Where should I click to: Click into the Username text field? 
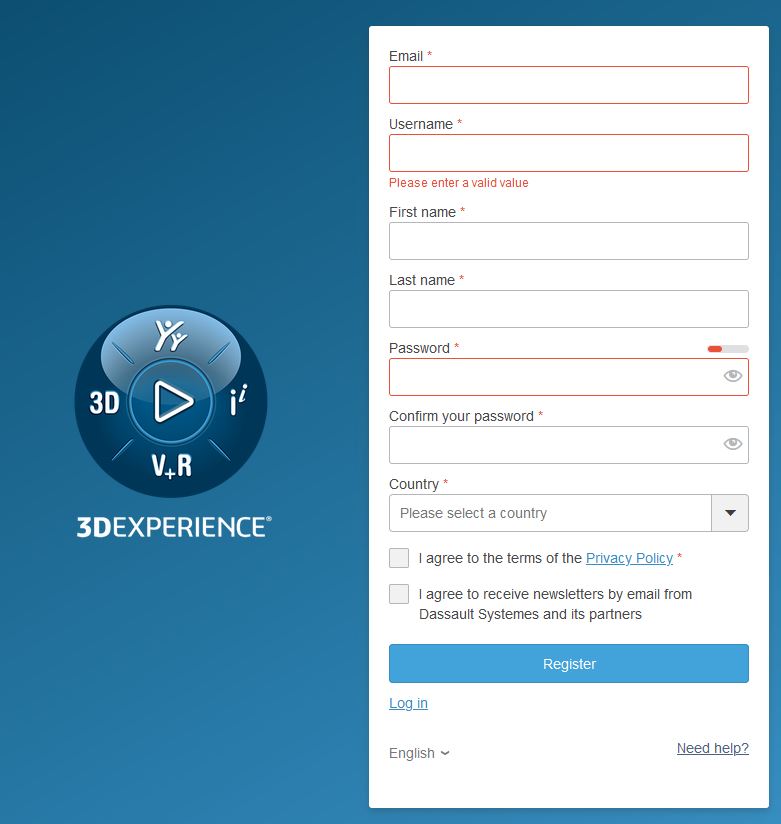point(568,153)
